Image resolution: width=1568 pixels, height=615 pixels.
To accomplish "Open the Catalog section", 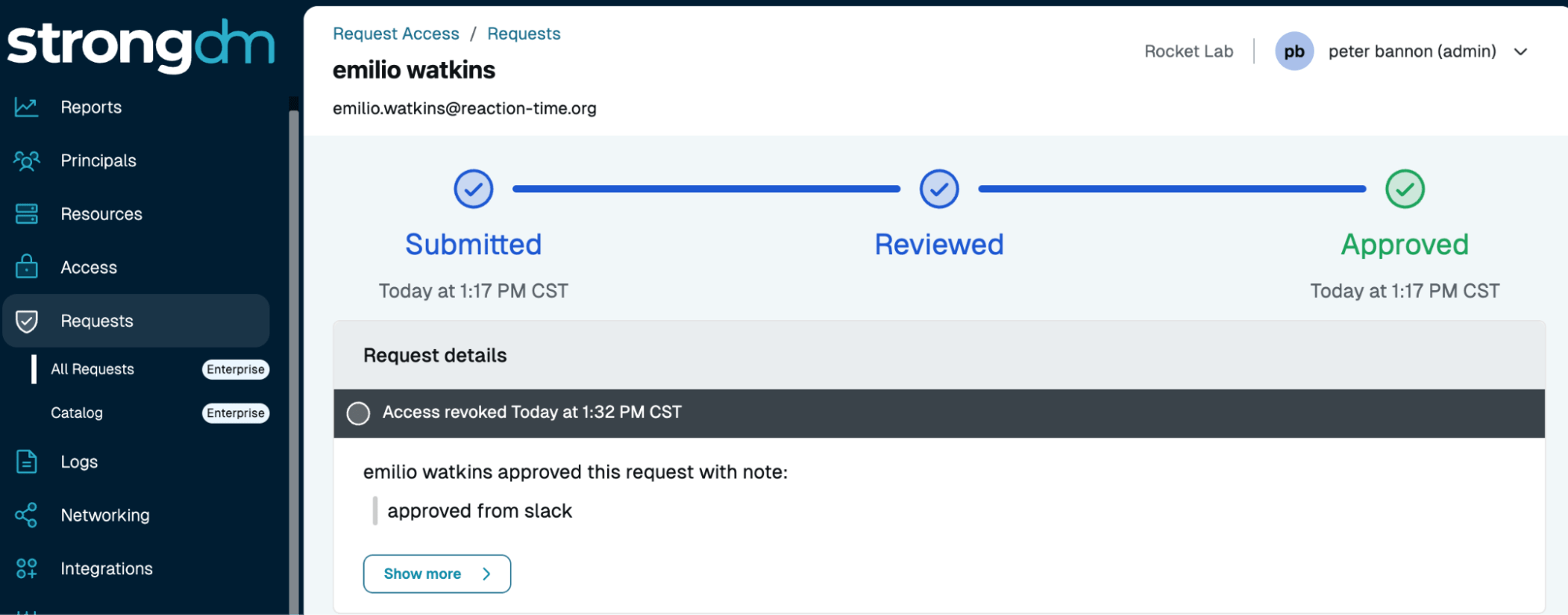I will point(76,413).
